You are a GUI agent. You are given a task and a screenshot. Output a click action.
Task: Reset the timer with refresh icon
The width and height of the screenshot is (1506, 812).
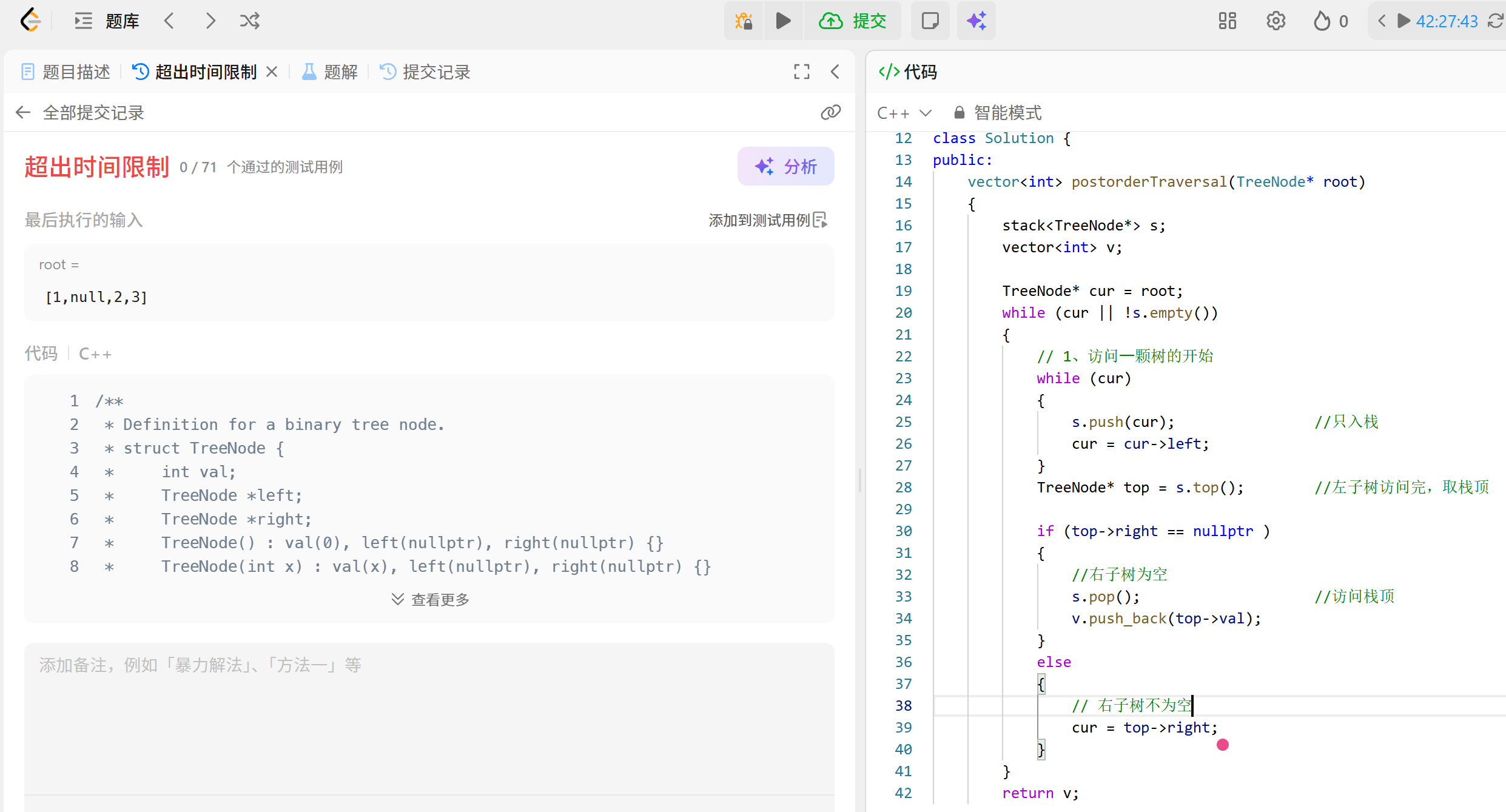1495,21
